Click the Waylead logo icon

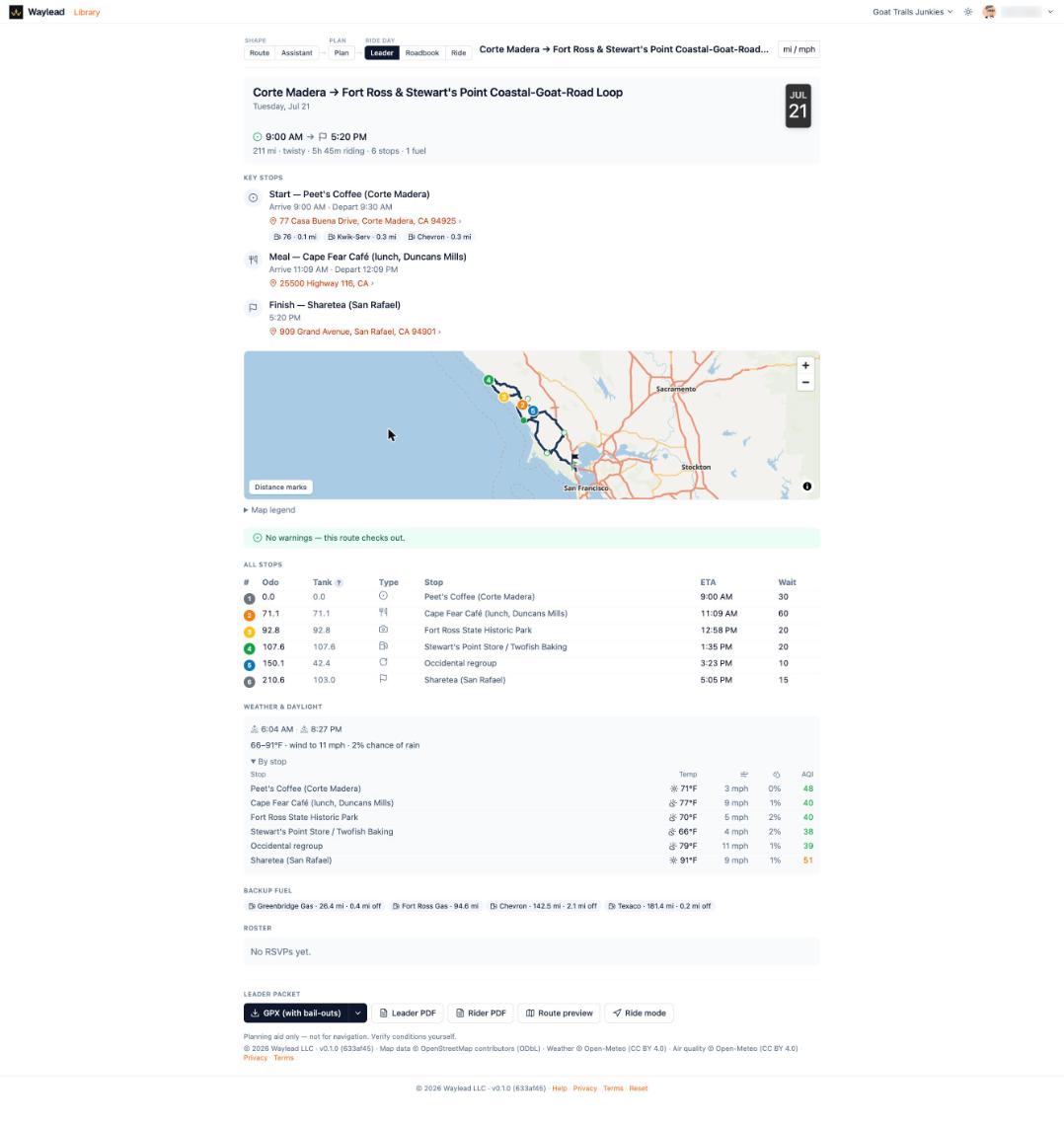[16, 12]
